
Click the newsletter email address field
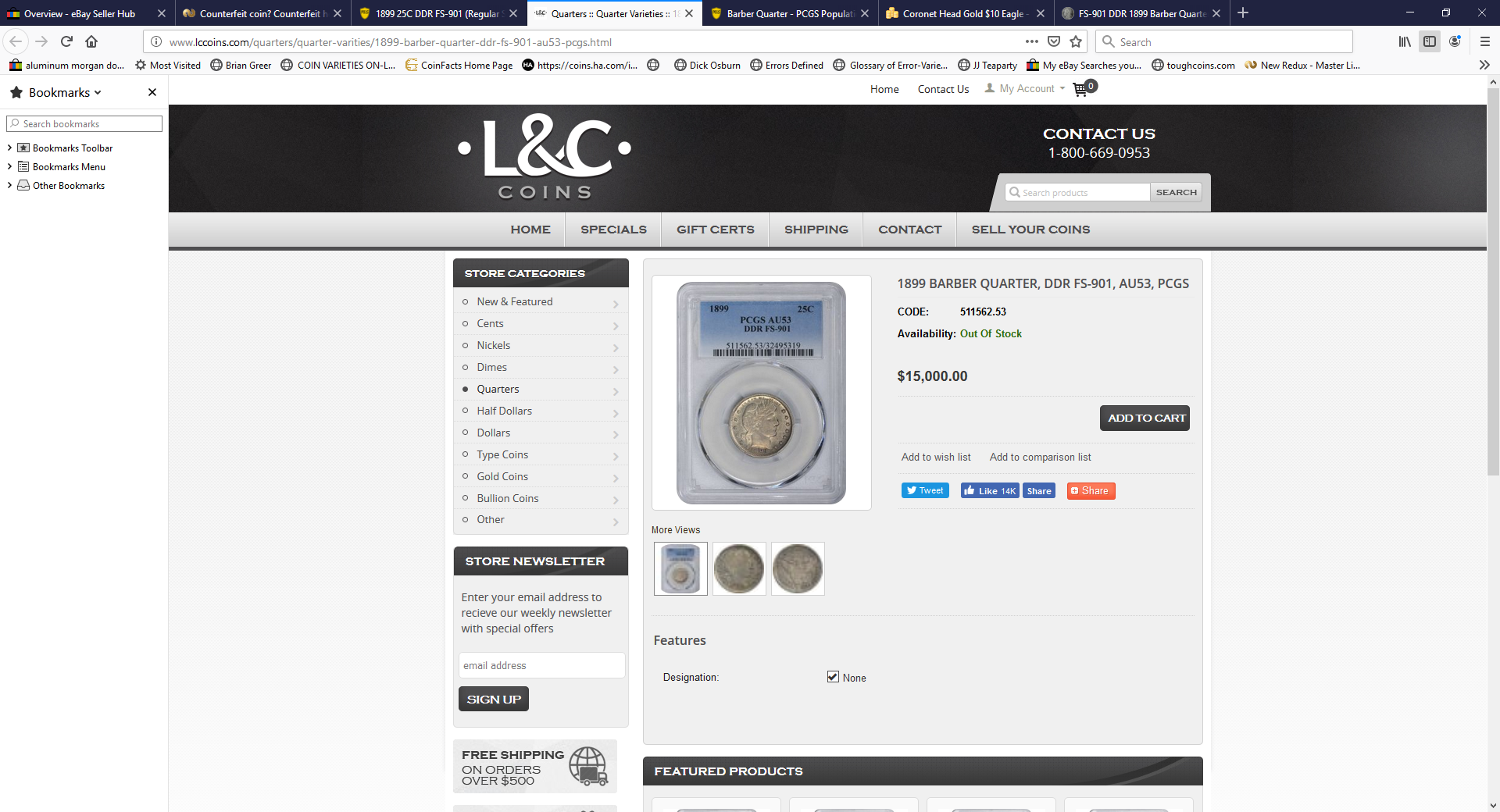click(541, 665)
